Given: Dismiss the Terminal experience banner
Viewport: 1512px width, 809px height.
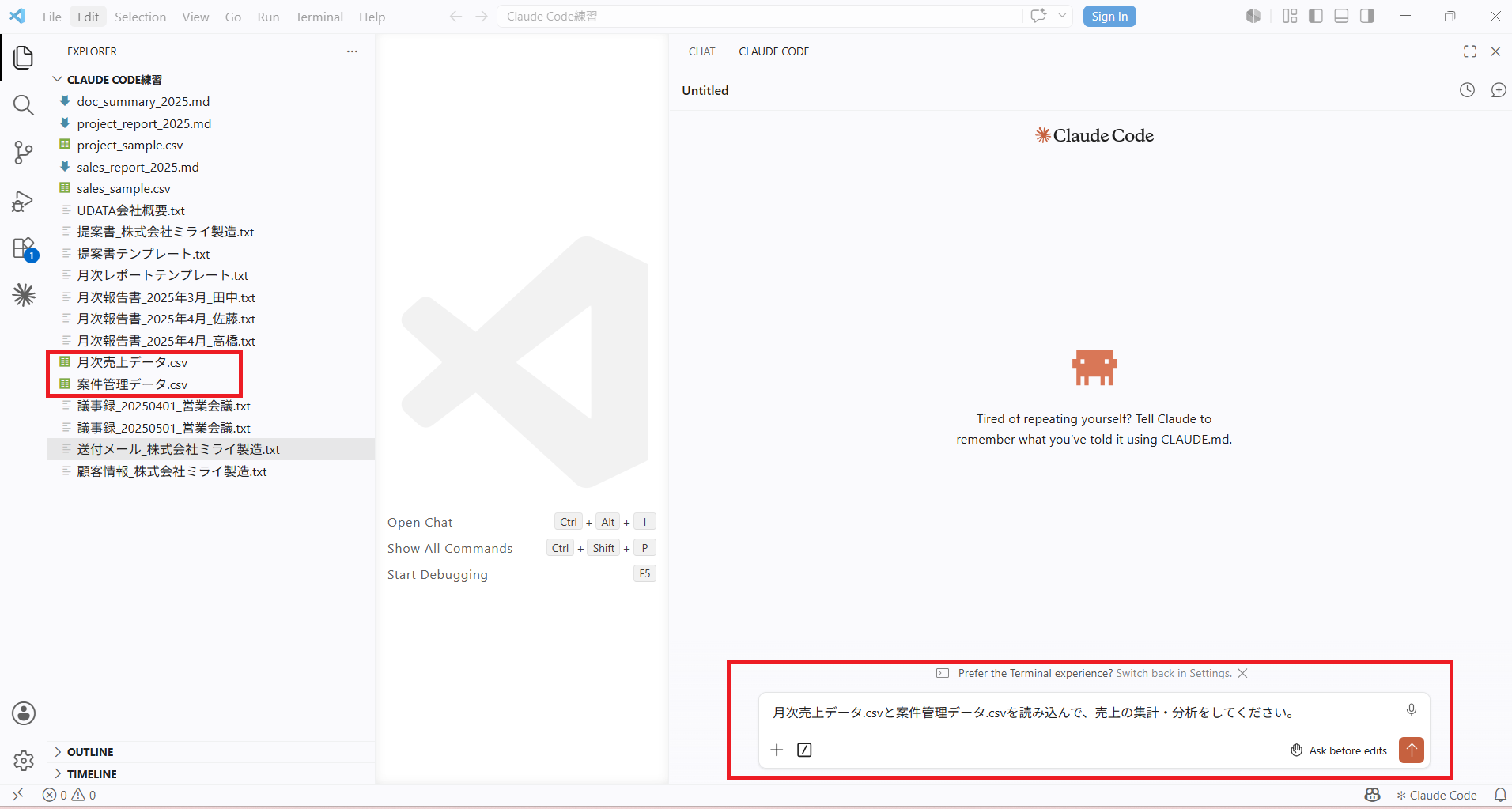Looking at the screenshot, I should [x=1242, y=673].
